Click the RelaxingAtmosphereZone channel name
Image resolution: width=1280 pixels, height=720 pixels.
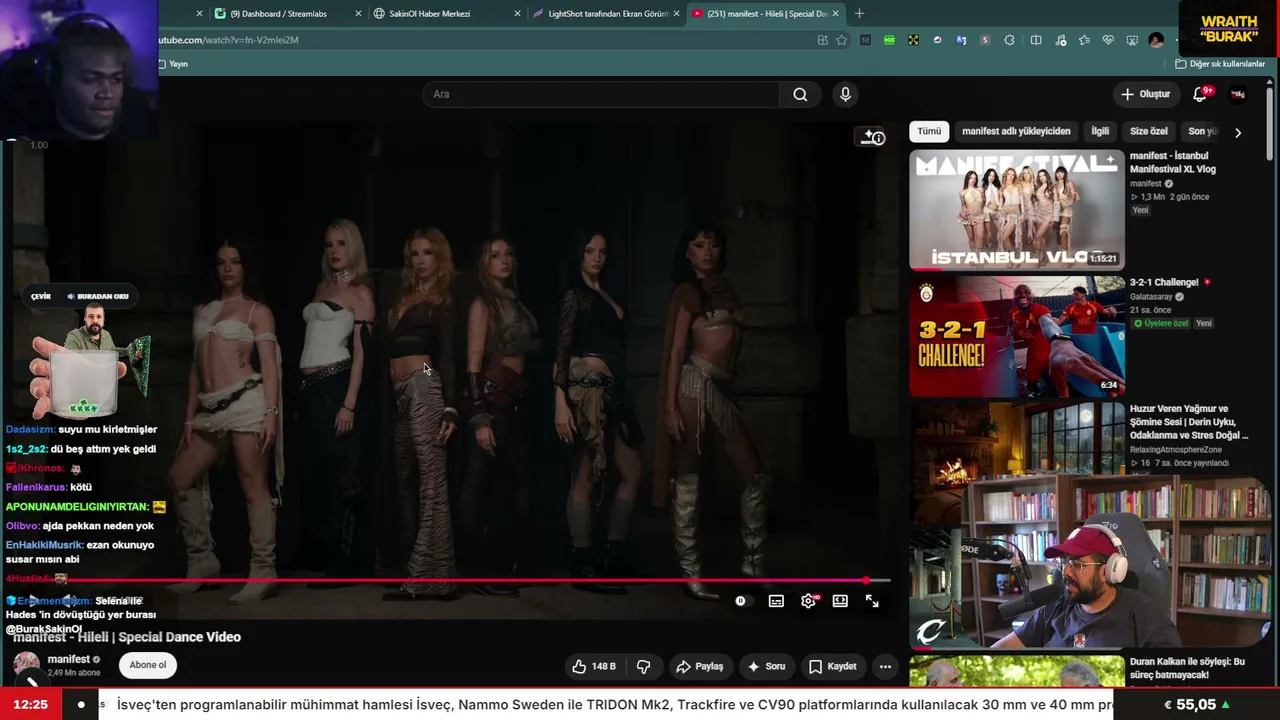(1176, 450)
